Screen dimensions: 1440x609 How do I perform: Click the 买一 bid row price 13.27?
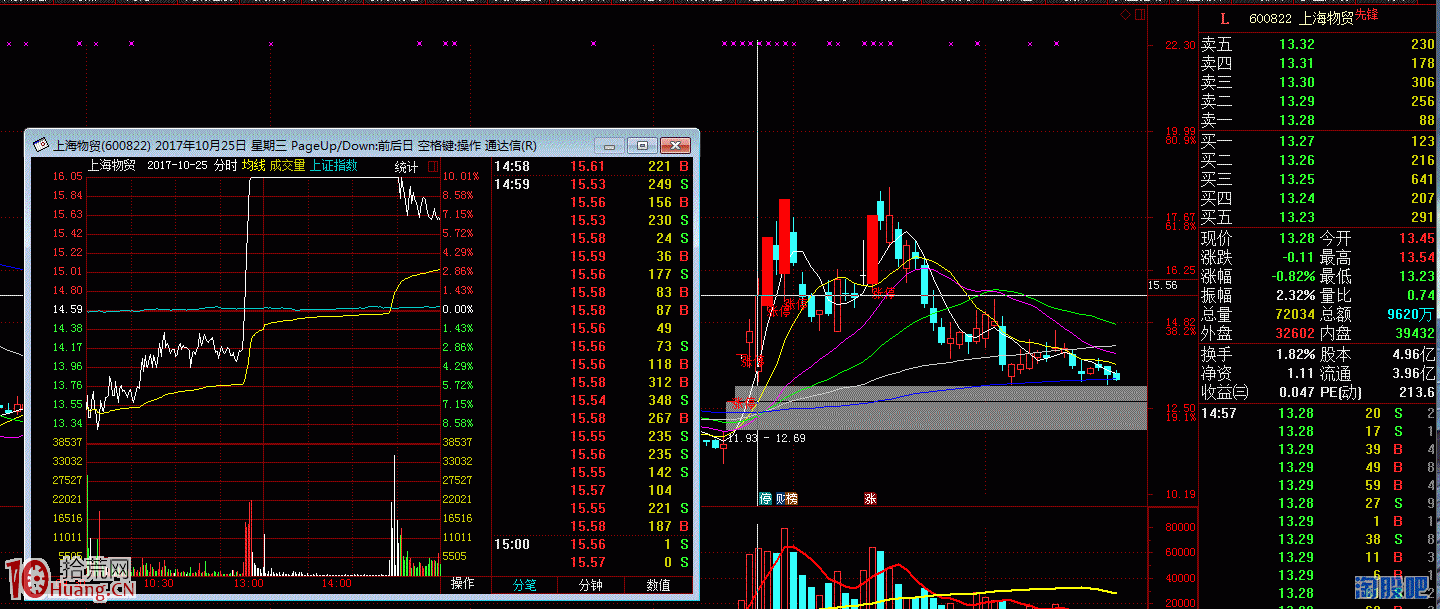click(x=1297, y=141)
